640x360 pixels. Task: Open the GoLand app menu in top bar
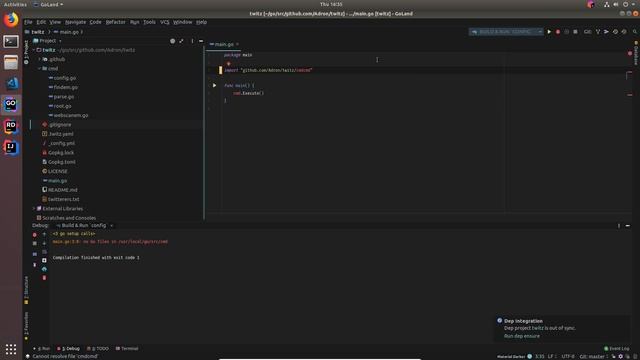[48, 4]
